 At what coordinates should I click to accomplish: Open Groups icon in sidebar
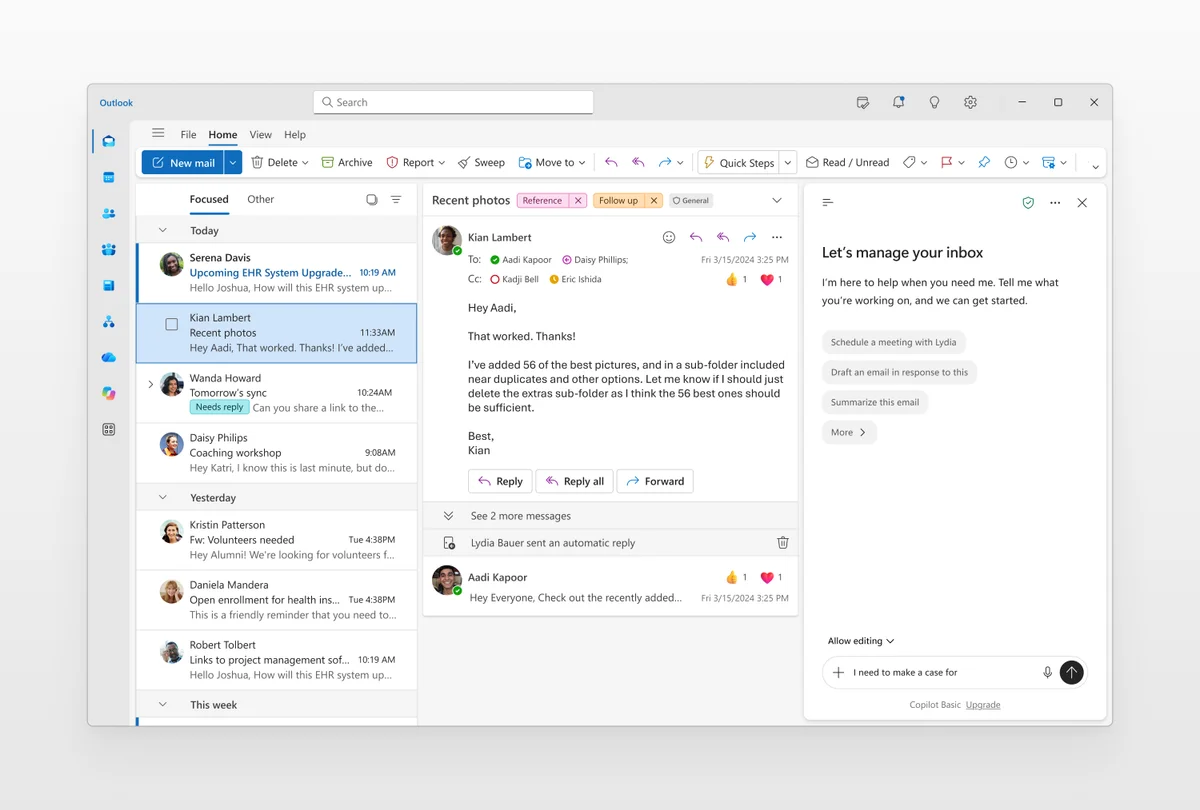[x=109, y=249]
